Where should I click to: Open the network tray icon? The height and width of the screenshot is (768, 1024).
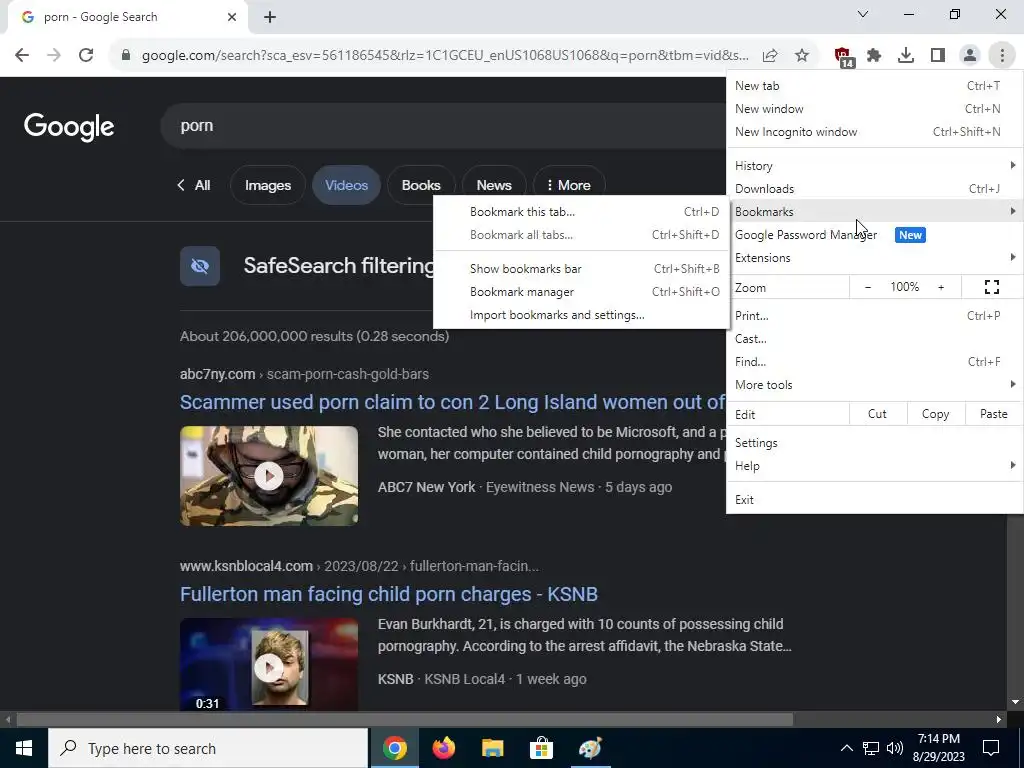click(871, 748)
